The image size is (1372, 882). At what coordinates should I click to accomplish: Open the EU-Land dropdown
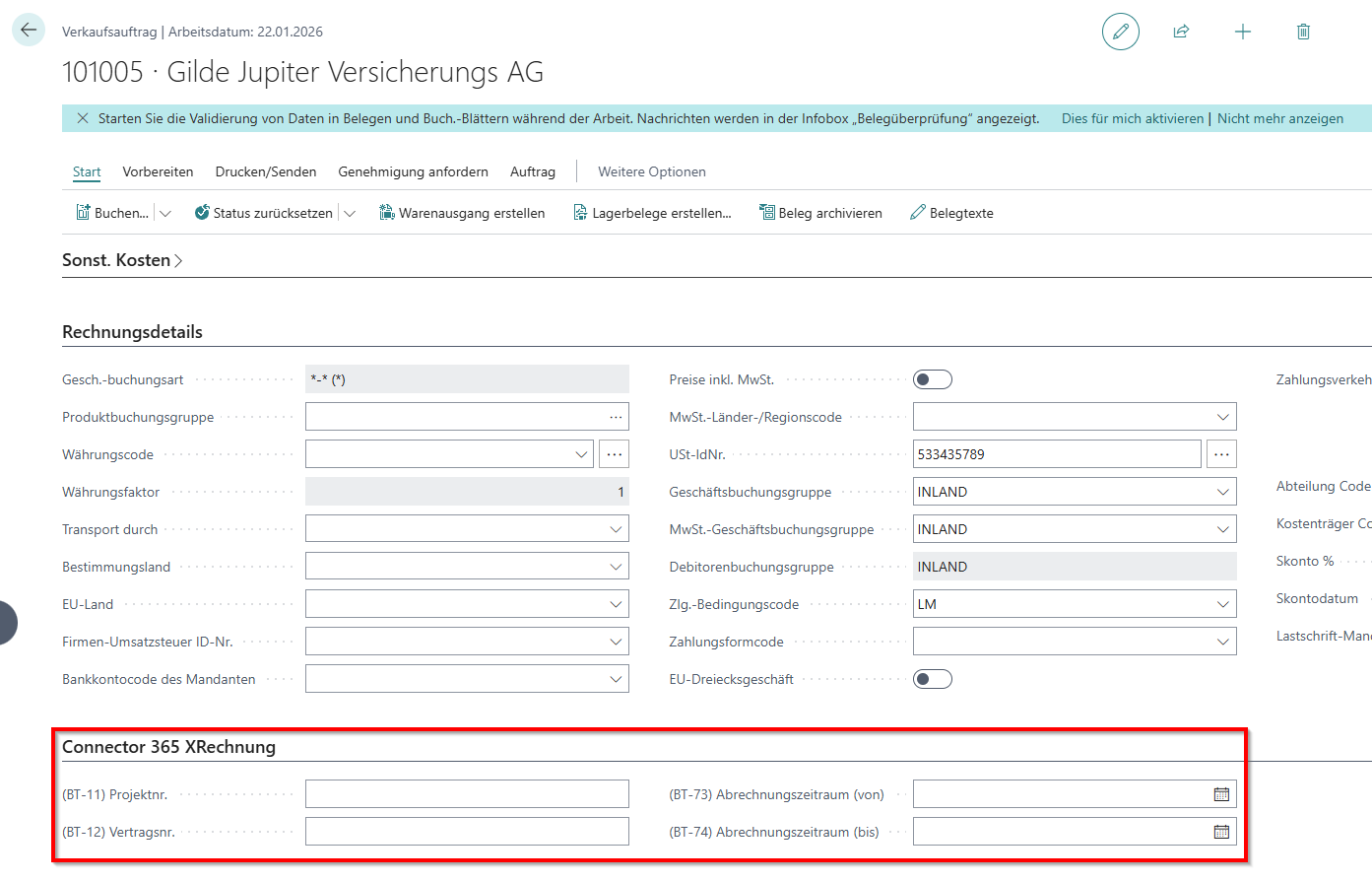click(616, 604)
